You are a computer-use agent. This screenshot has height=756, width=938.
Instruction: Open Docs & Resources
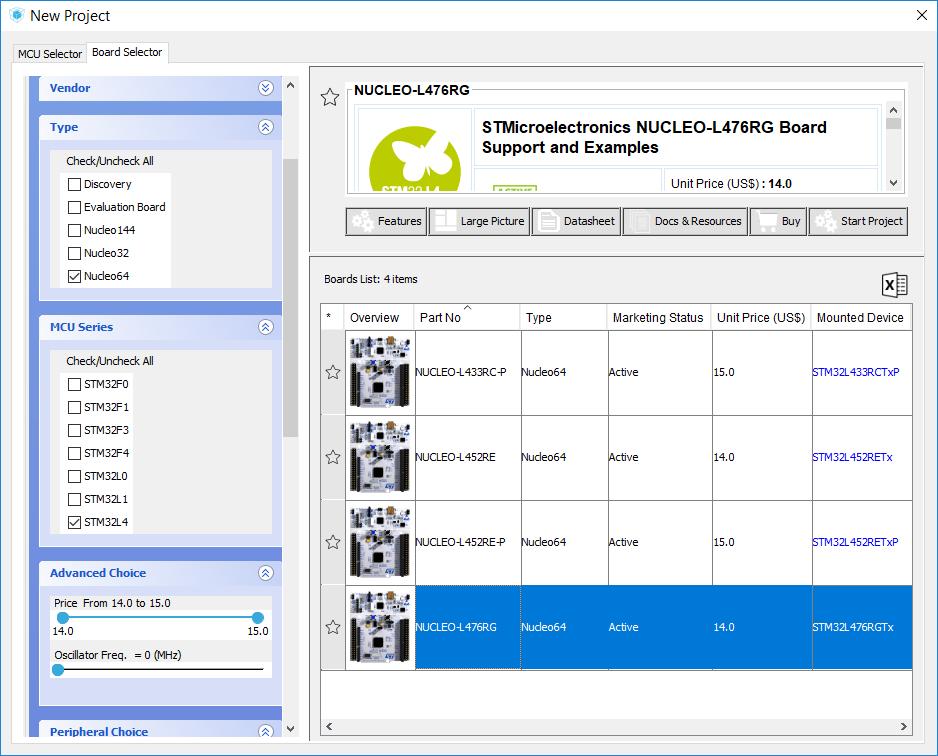coord(685,221)
